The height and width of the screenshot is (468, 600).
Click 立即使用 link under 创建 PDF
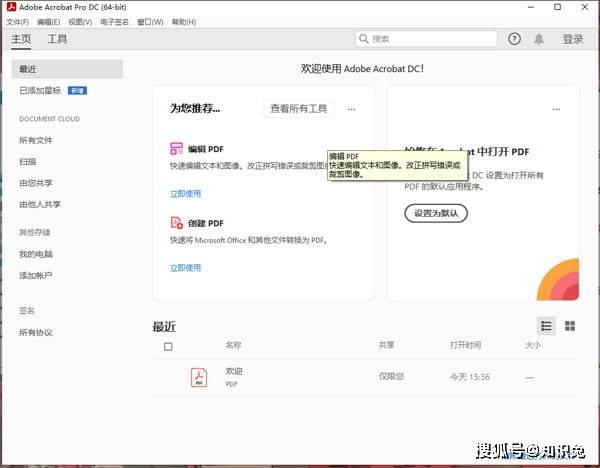pos(185,268)
